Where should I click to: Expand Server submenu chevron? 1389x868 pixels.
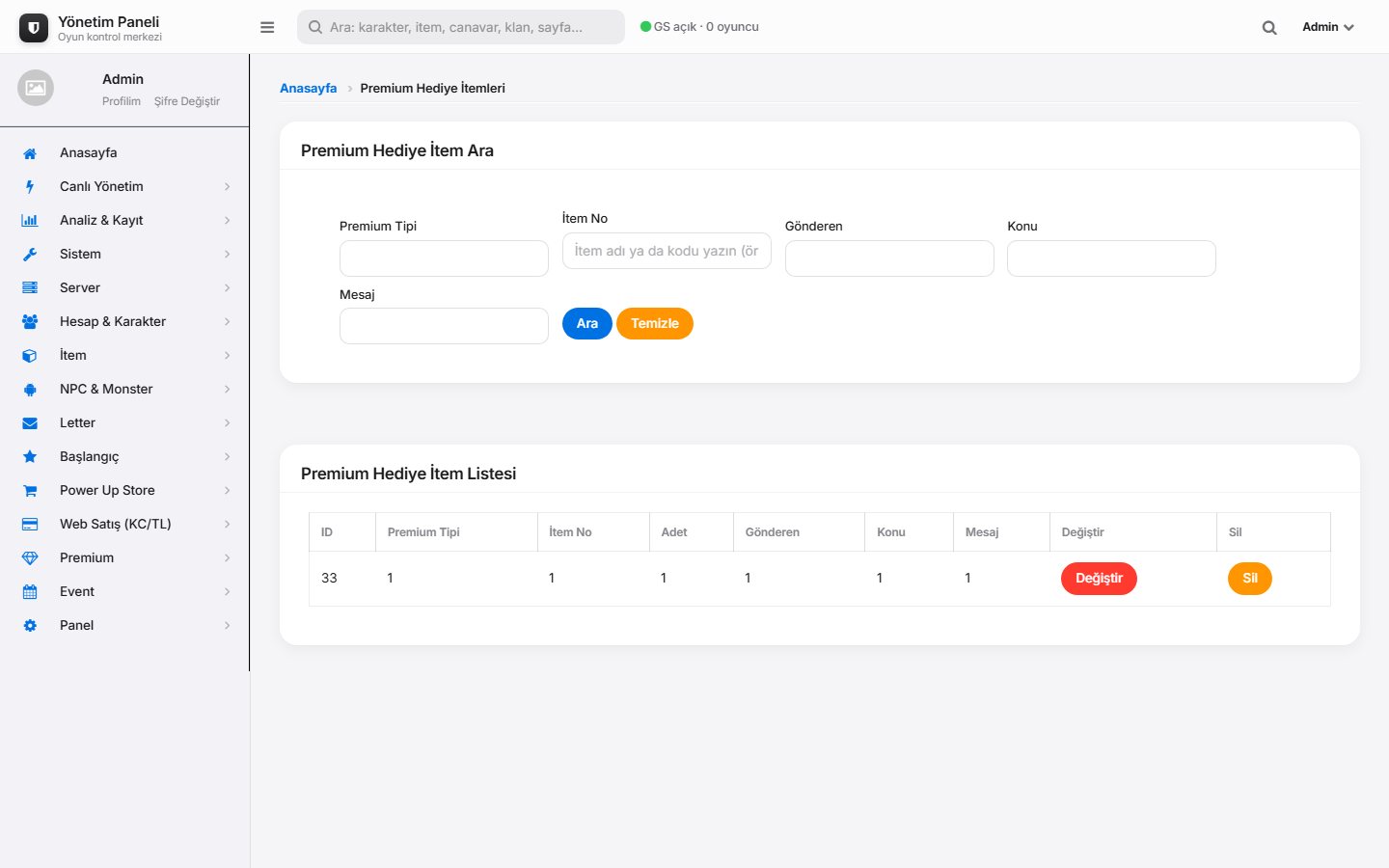[x=228, y=288]
